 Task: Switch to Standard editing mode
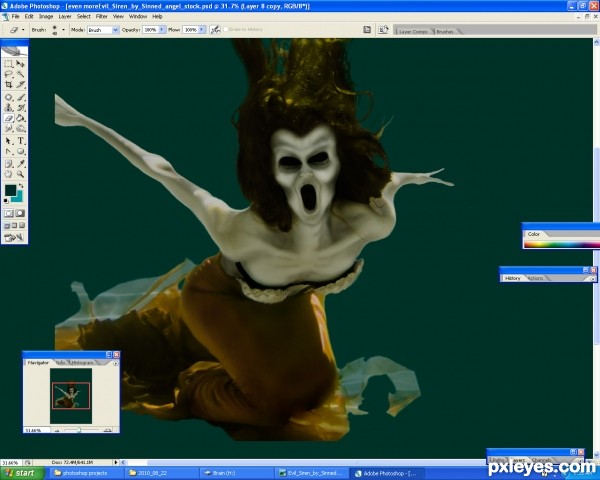click(x=8, y=213)
